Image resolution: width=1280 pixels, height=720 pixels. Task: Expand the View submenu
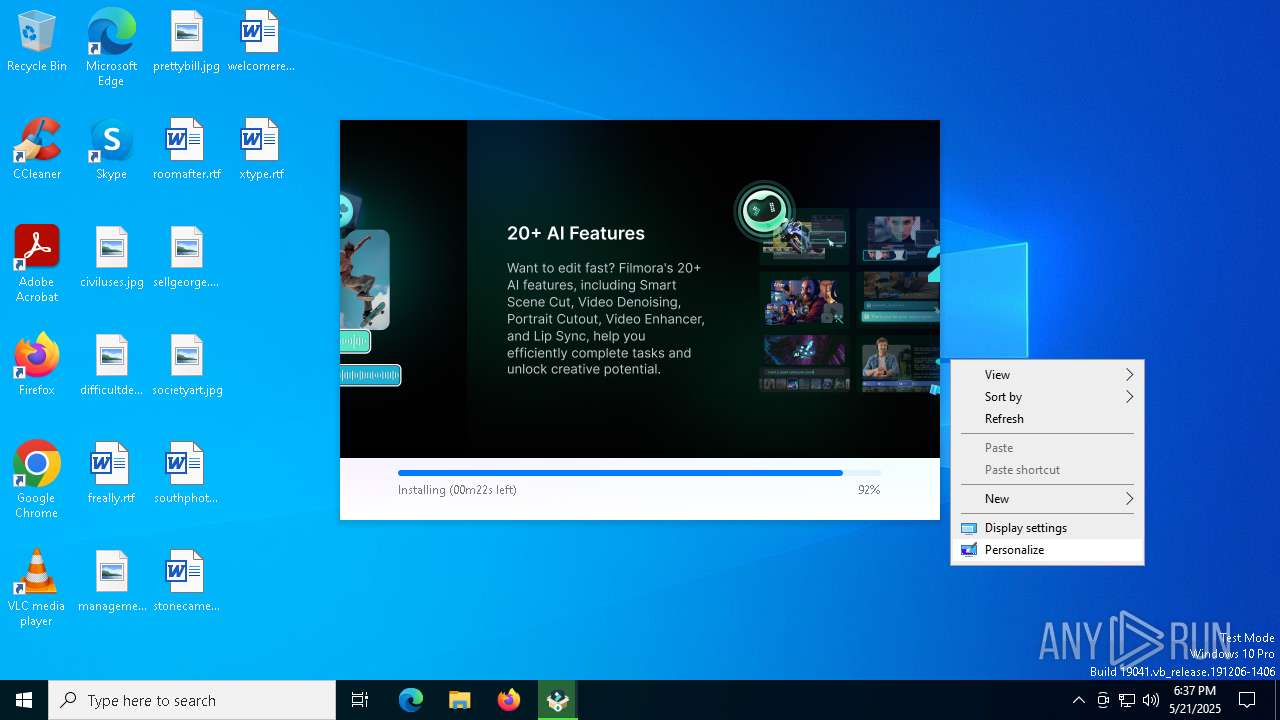click(1047, 375)
